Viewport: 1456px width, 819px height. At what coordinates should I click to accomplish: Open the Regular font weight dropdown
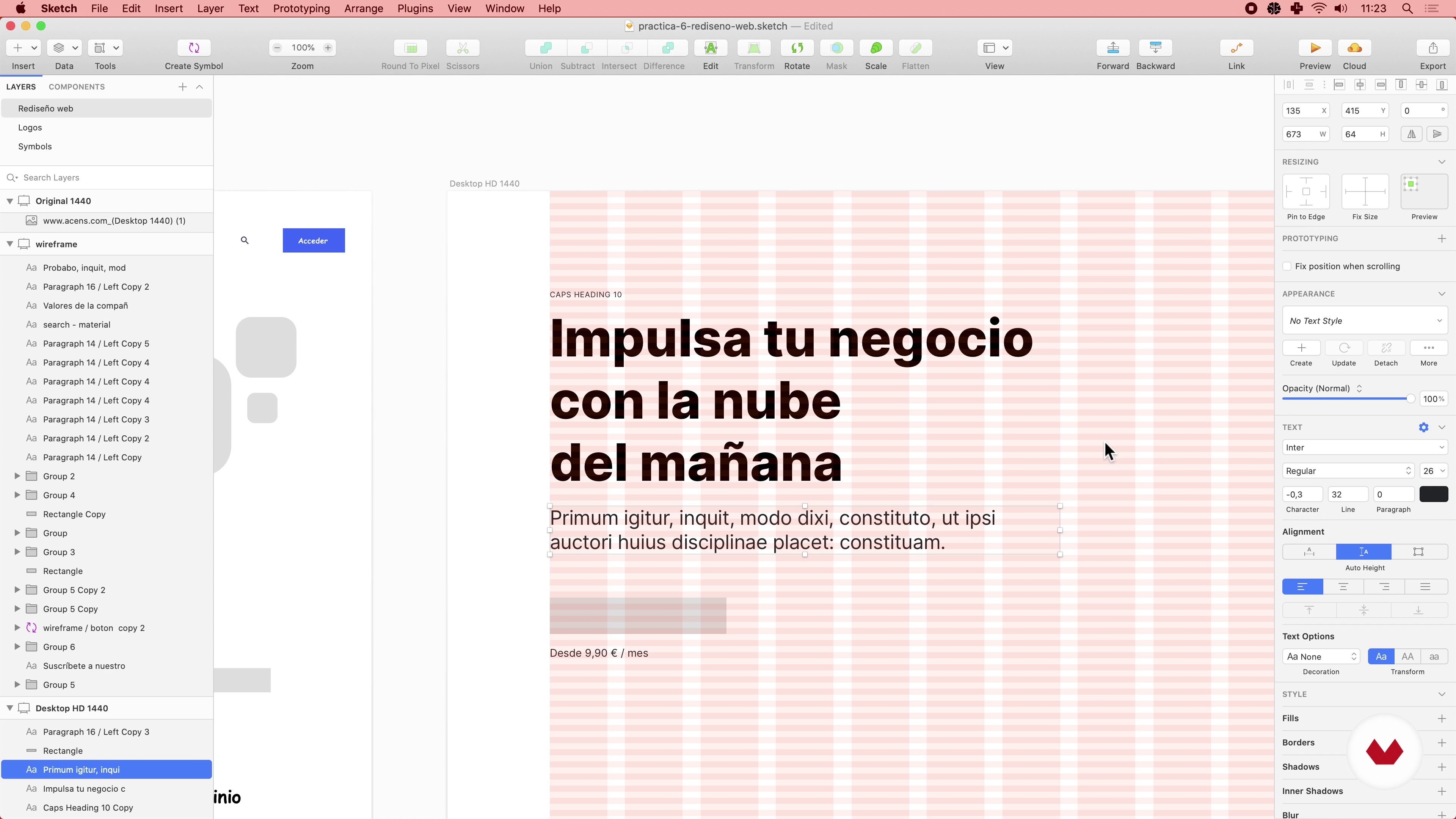click(x=1348, y=471)
